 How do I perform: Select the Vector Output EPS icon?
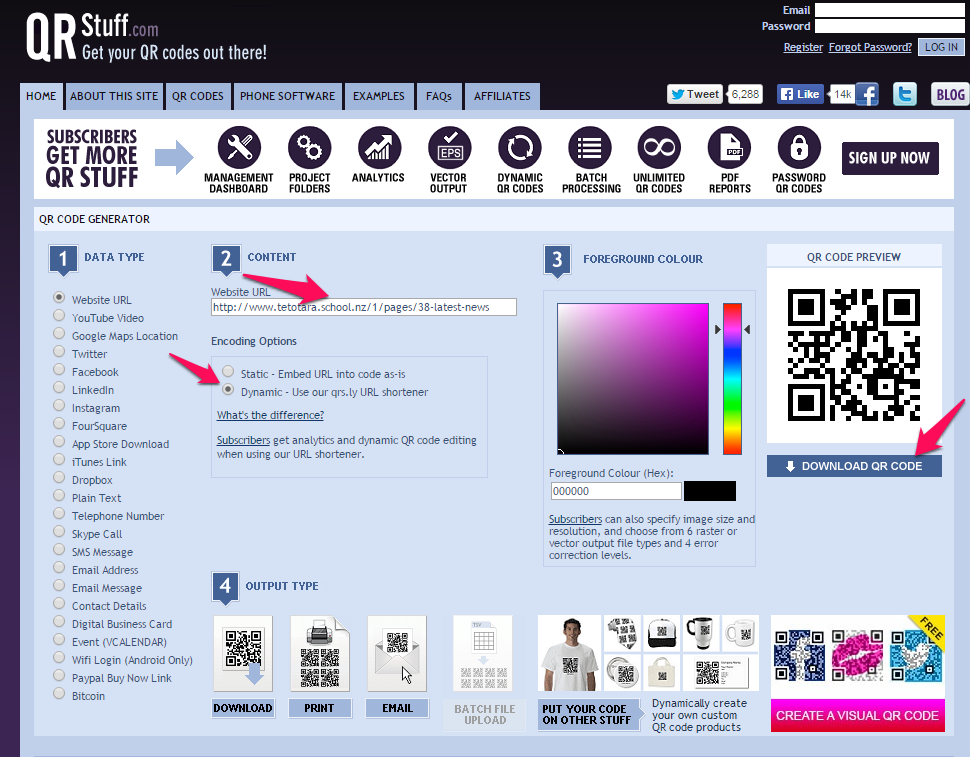tap(450, 147)
